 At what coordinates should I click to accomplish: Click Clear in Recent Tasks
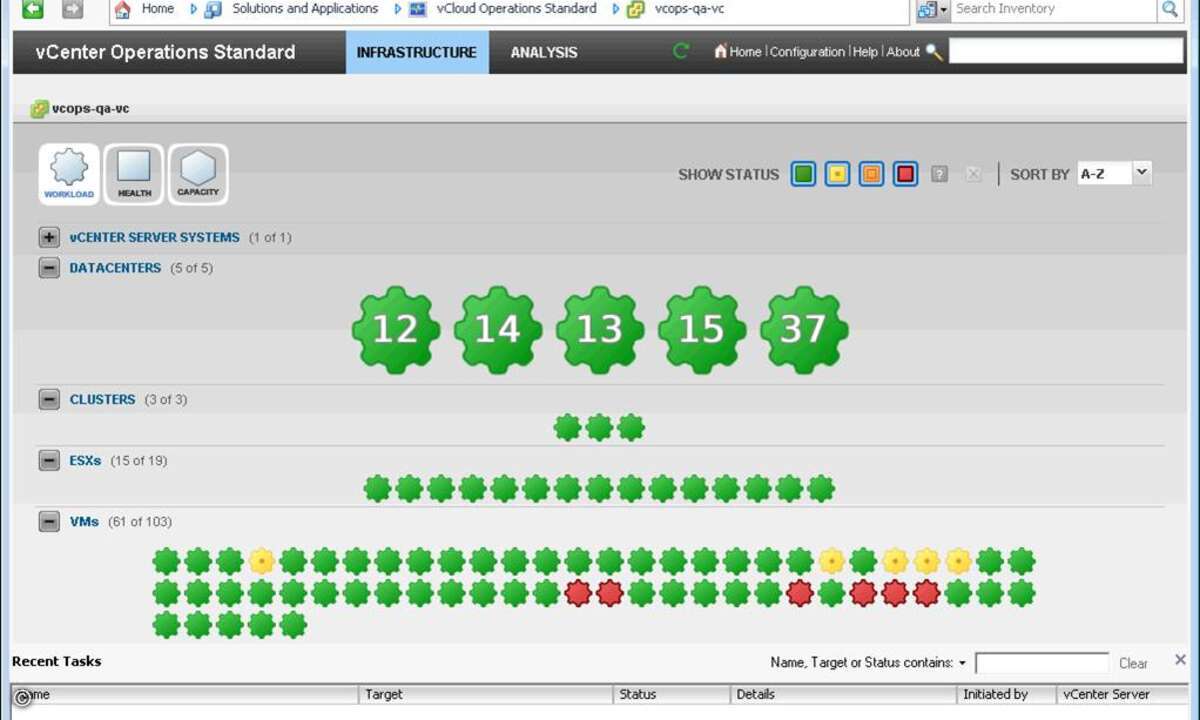point(1133,663)
